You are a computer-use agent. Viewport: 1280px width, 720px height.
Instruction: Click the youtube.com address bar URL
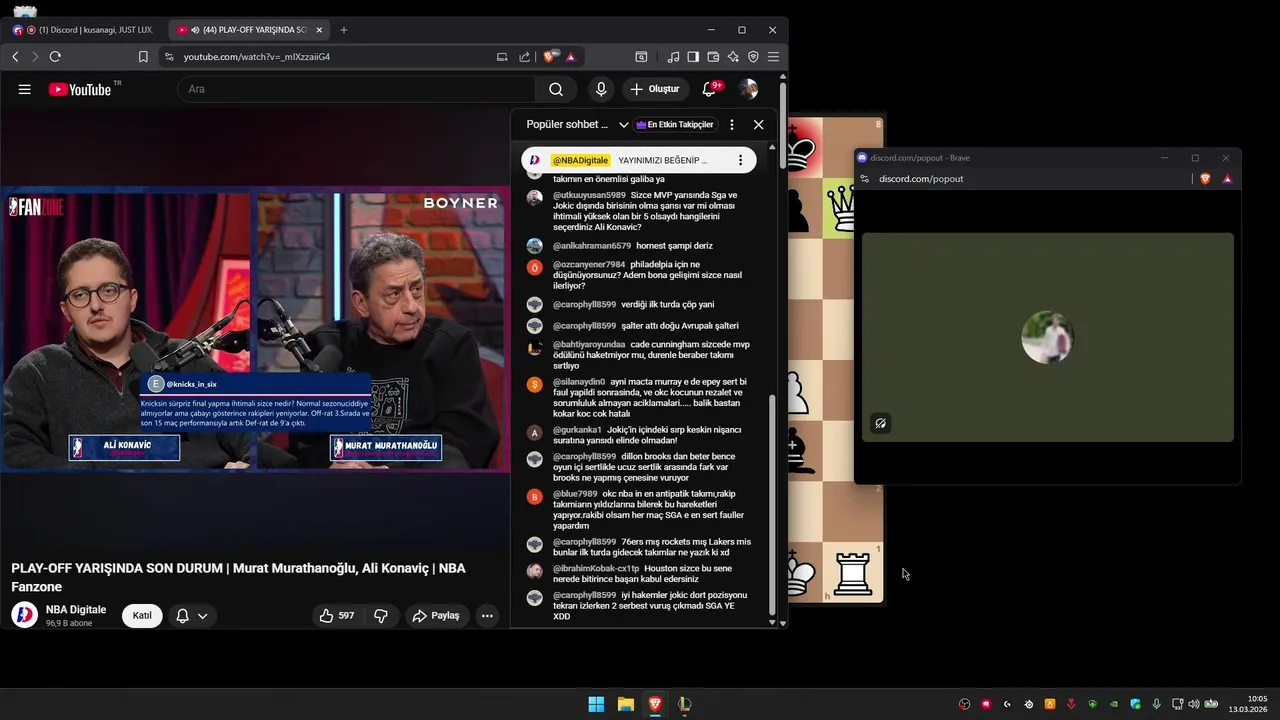(x=257, y=57)
